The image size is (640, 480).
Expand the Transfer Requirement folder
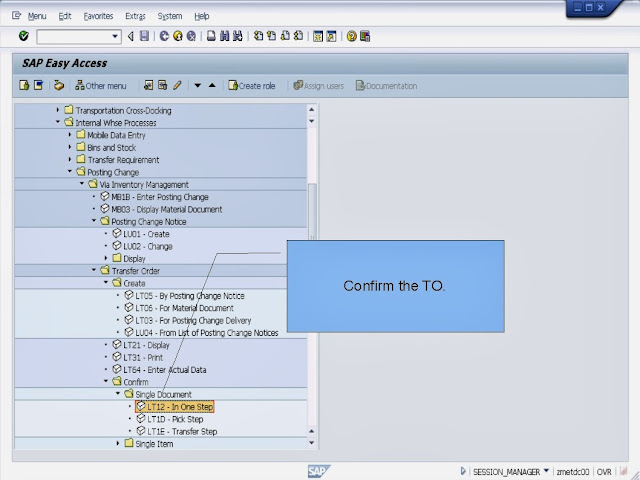(x=69, y=159)
